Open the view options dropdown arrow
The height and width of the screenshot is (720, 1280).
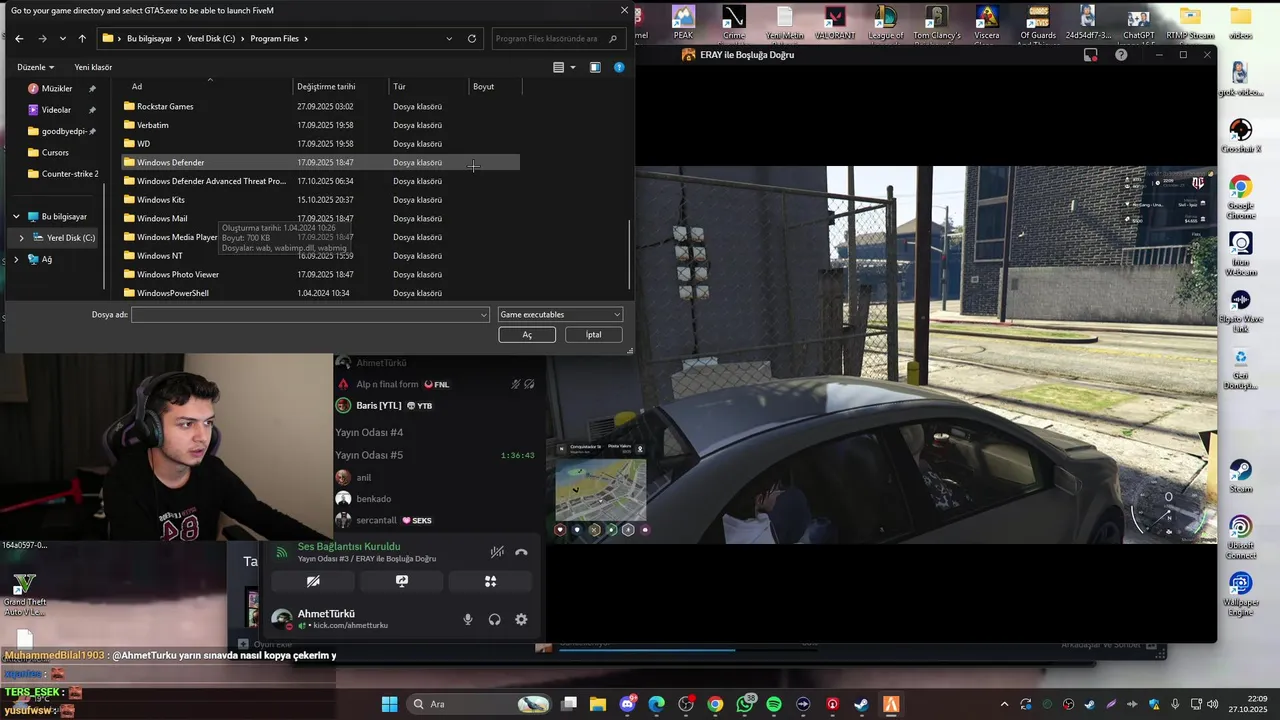[573, 67]
